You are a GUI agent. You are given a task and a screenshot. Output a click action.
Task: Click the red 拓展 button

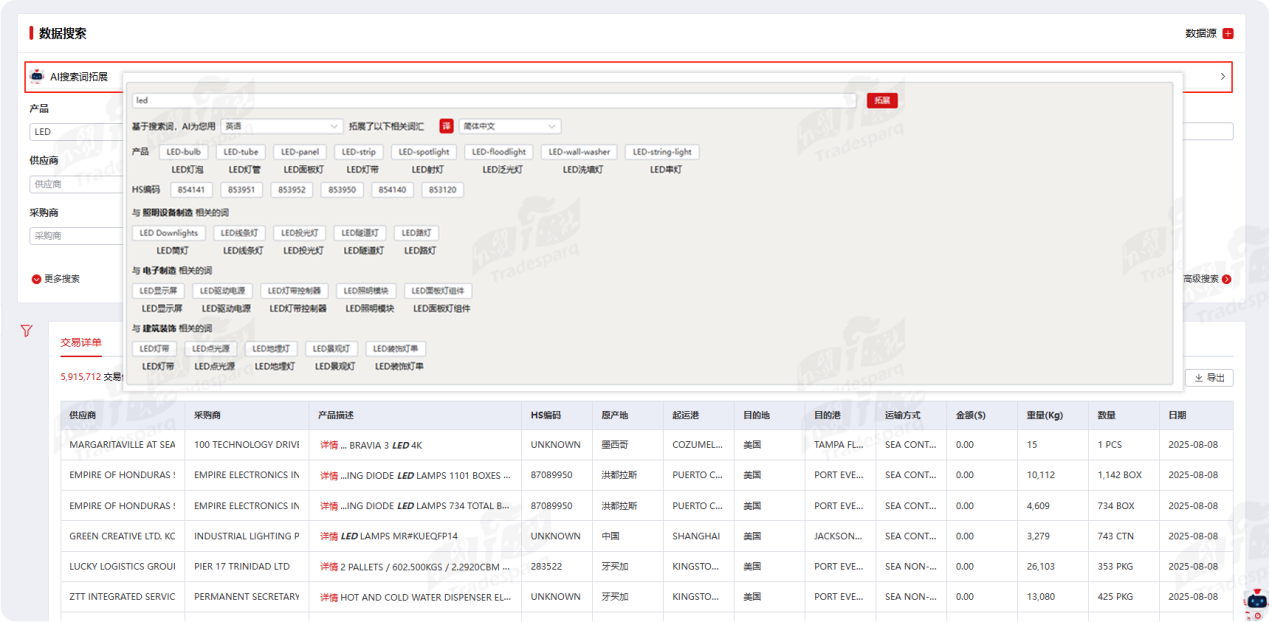pyautogui.click(x=882, y=100)
